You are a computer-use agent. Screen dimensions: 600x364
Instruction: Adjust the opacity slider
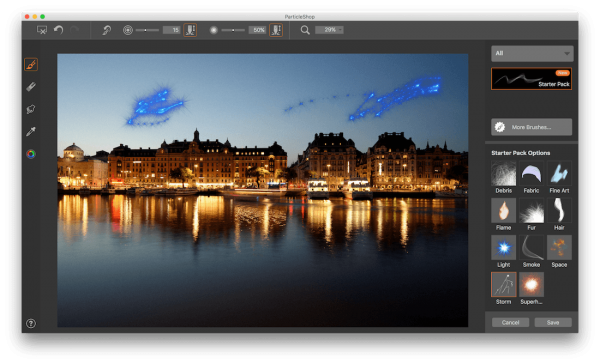pos(233,30)
